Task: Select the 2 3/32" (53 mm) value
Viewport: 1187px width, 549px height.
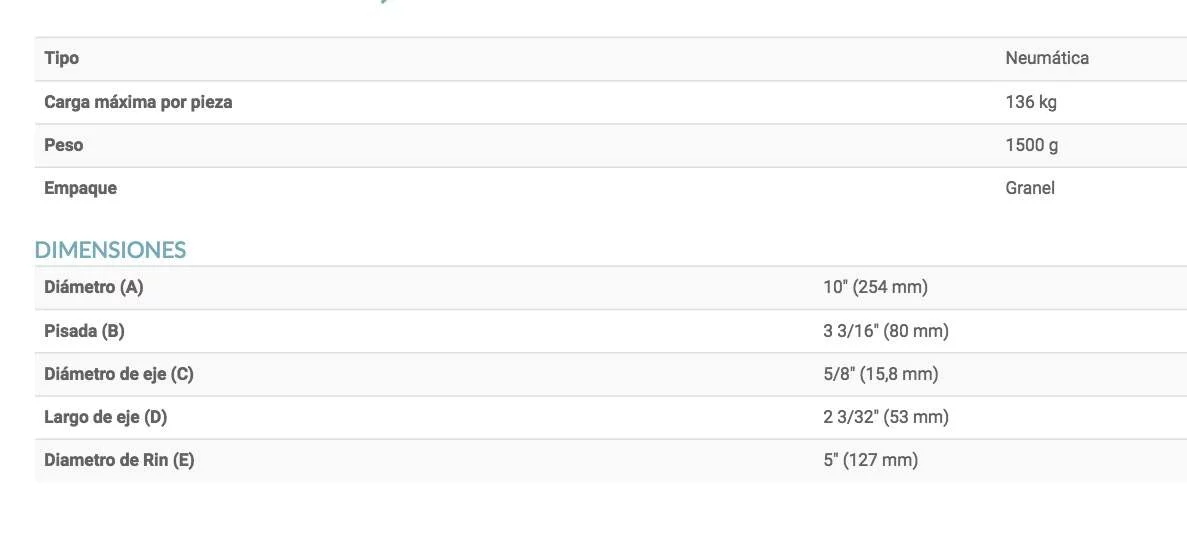Action: (885, 417)
